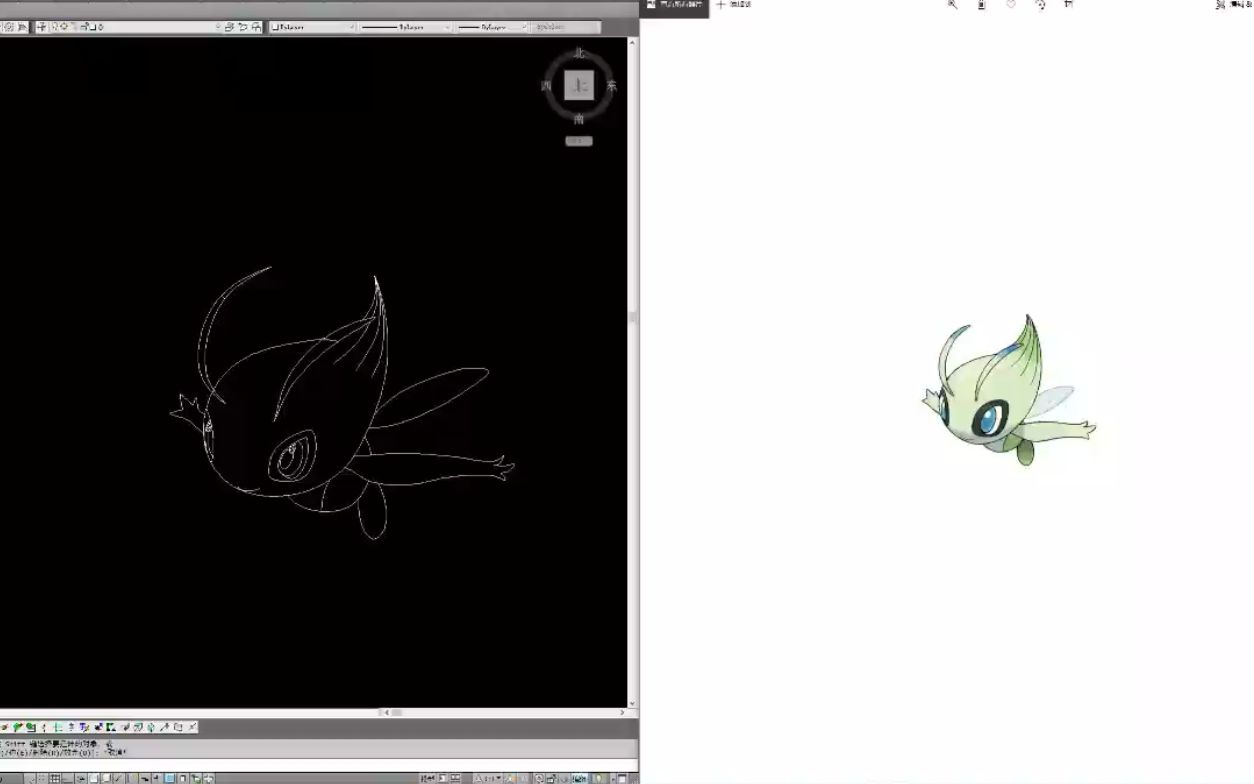Screen dimensions: 1254x784
Task: Click AutoCAD horizontal scrollbar left arrow
Action: click(387, 712)
